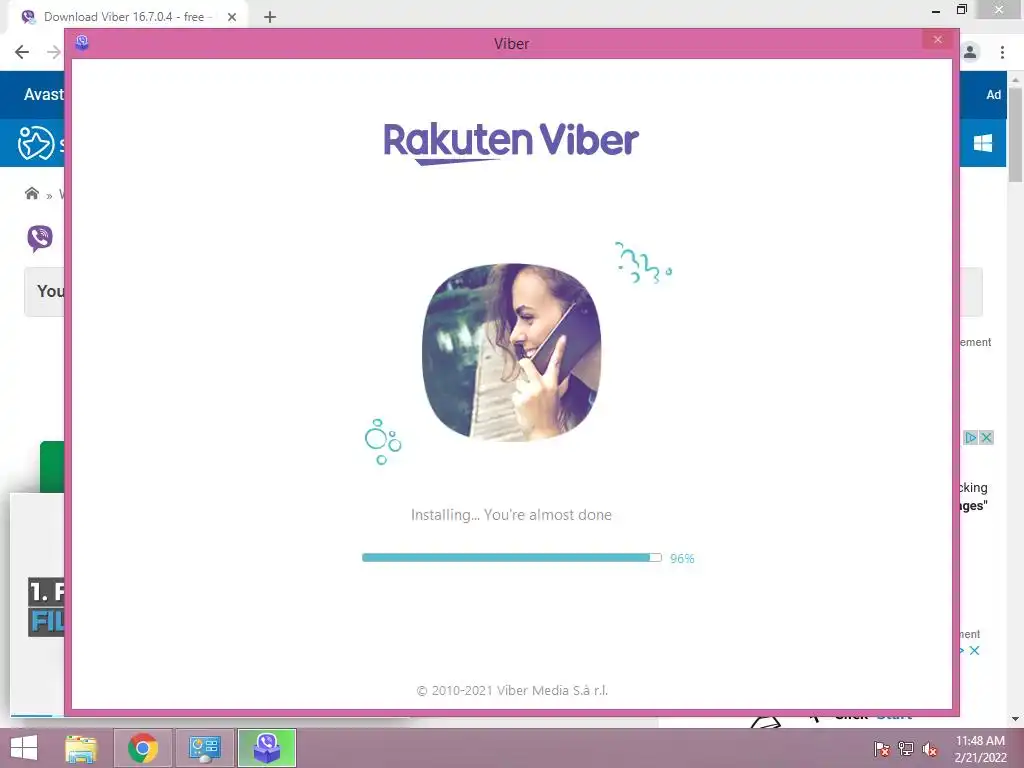Go back in the Chrome browser
Viewport: 1024px width, 768px height.
(22, 52)
